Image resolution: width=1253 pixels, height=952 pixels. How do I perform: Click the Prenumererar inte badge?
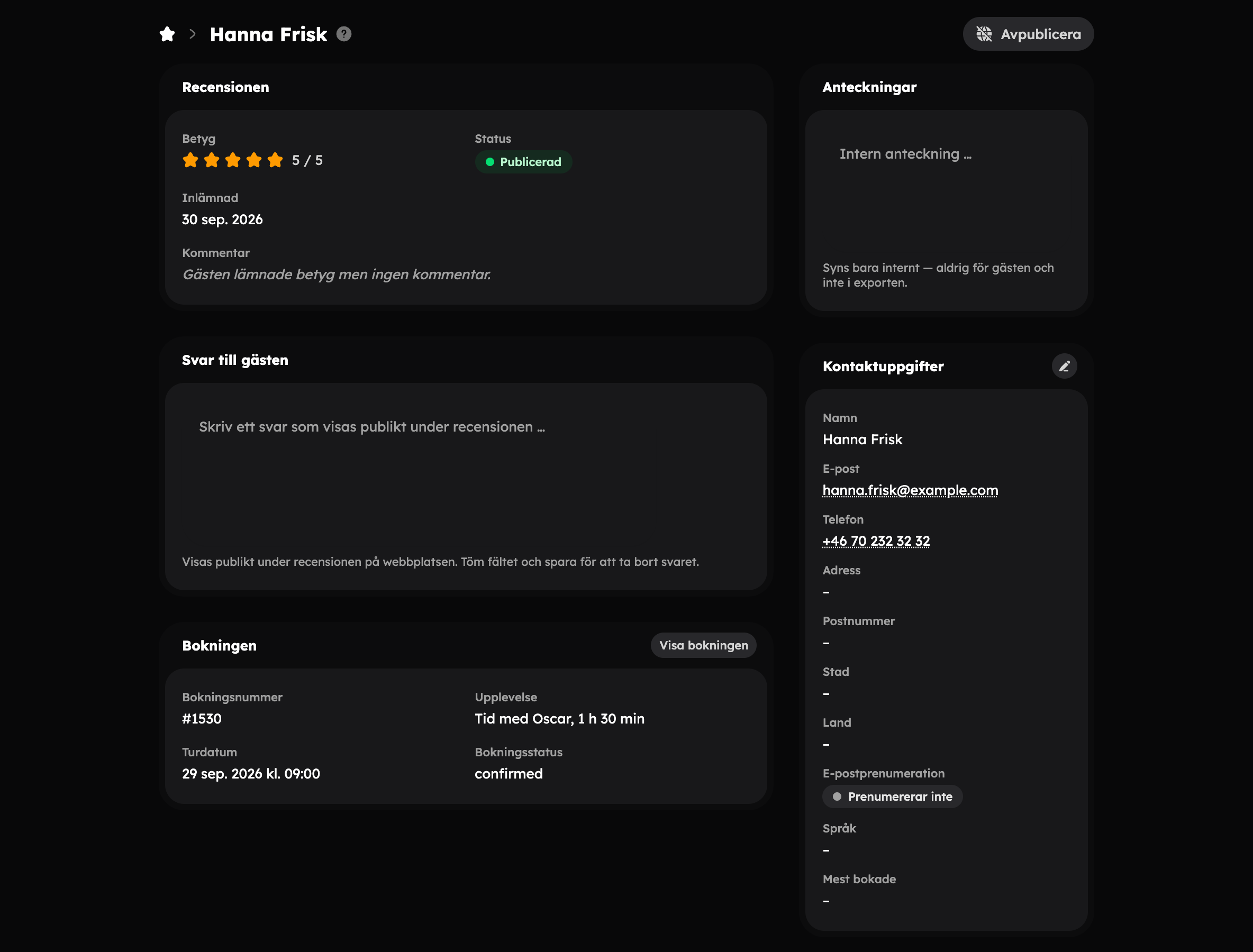click(x=893, y=796)
